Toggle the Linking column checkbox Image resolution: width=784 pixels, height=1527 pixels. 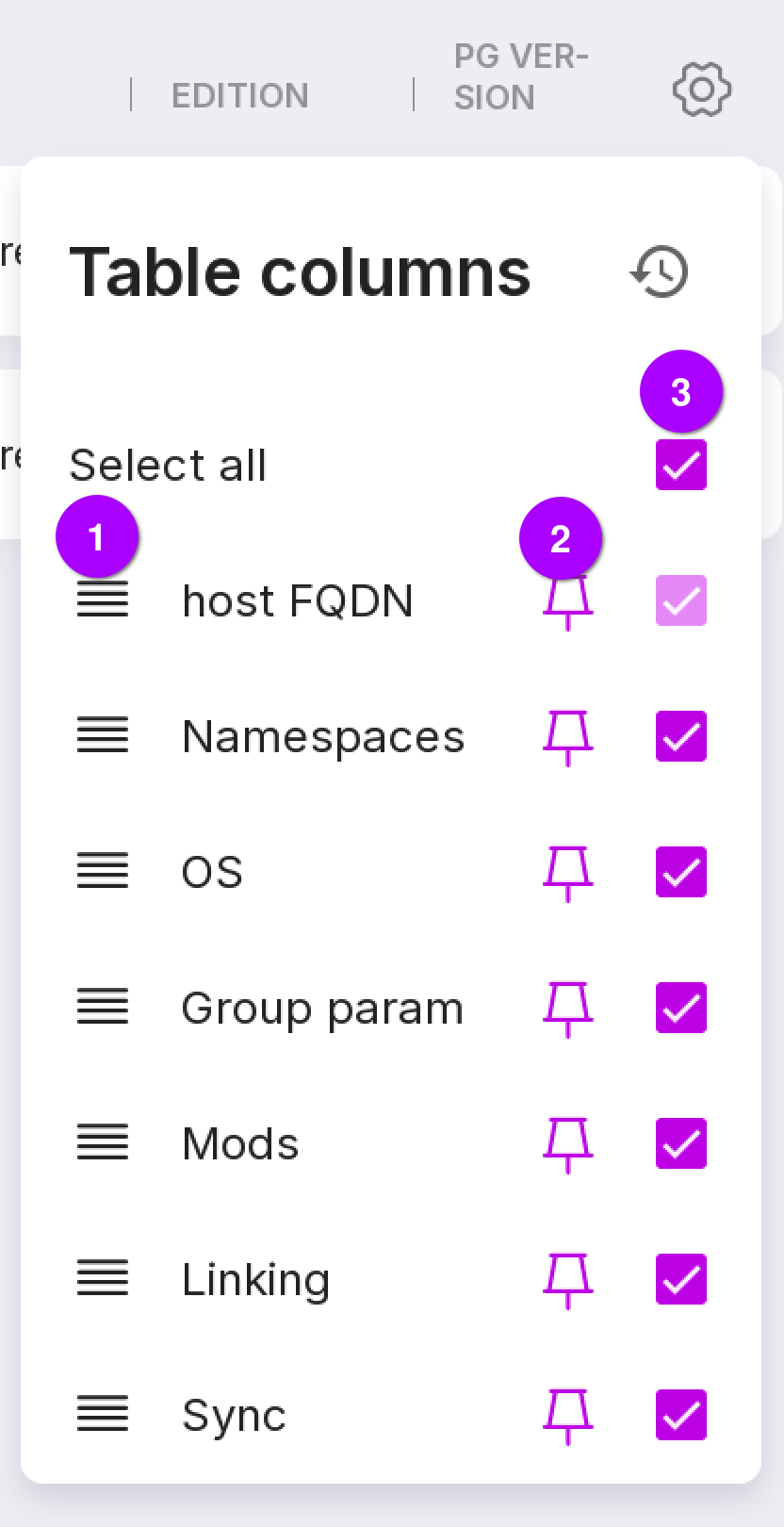[x=681, y=1279]
